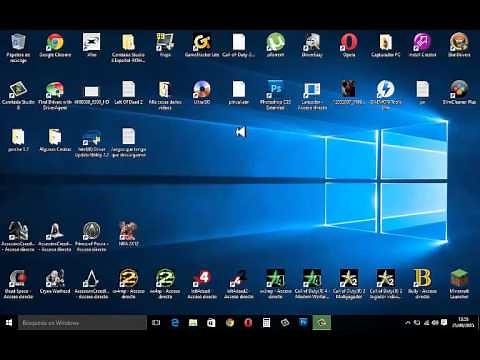Image resolution: width=480 pixels, height=360 pixels.
Task: Open the Capturador PC folder
Action: tap(385, 42)
